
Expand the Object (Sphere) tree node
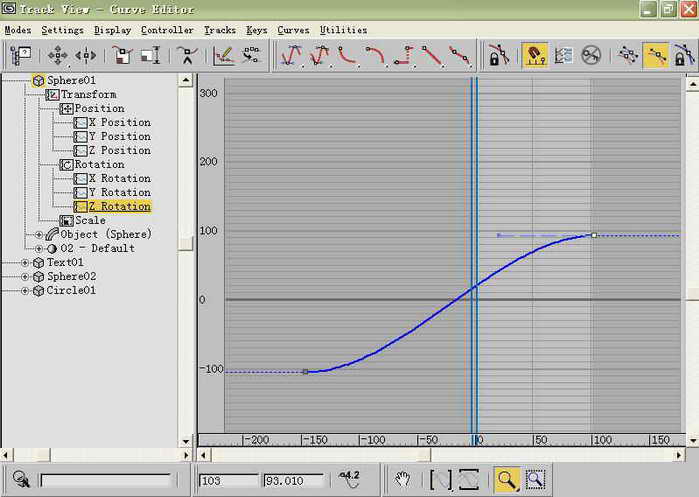[40, 234]
